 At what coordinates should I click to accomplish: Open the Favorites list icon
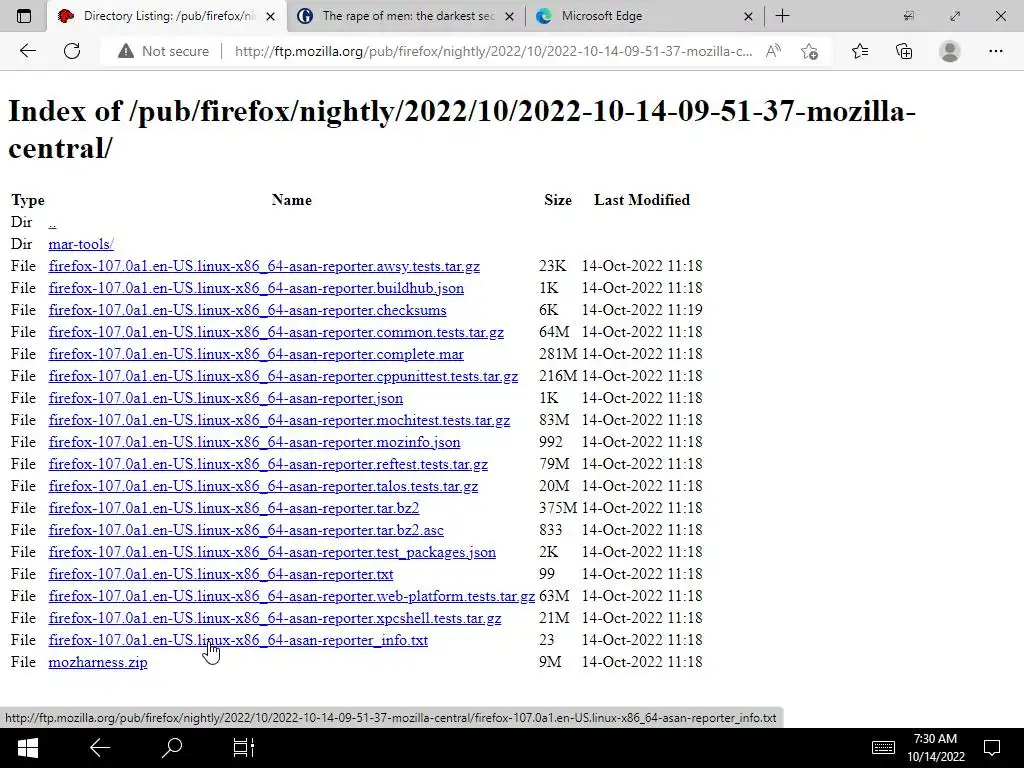tap(860, 51)
